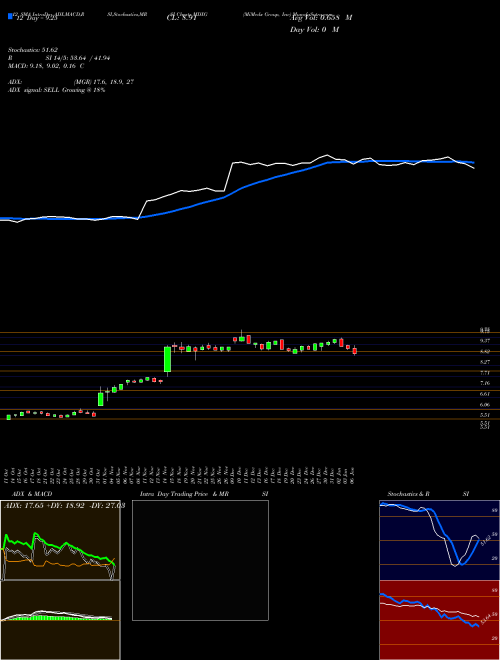Click the ADX chart with green line
Screen dimensions: 500x660
click(60, 540)
